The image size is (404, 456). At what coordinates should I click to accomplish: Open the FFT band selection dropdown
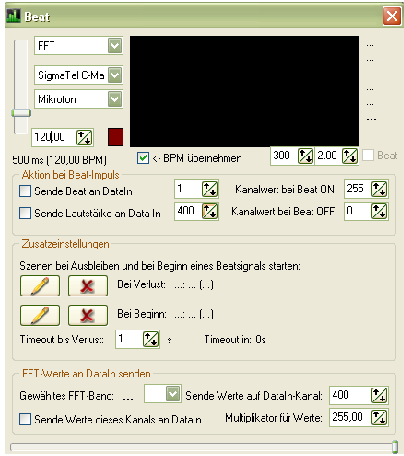tap(173, 394)
